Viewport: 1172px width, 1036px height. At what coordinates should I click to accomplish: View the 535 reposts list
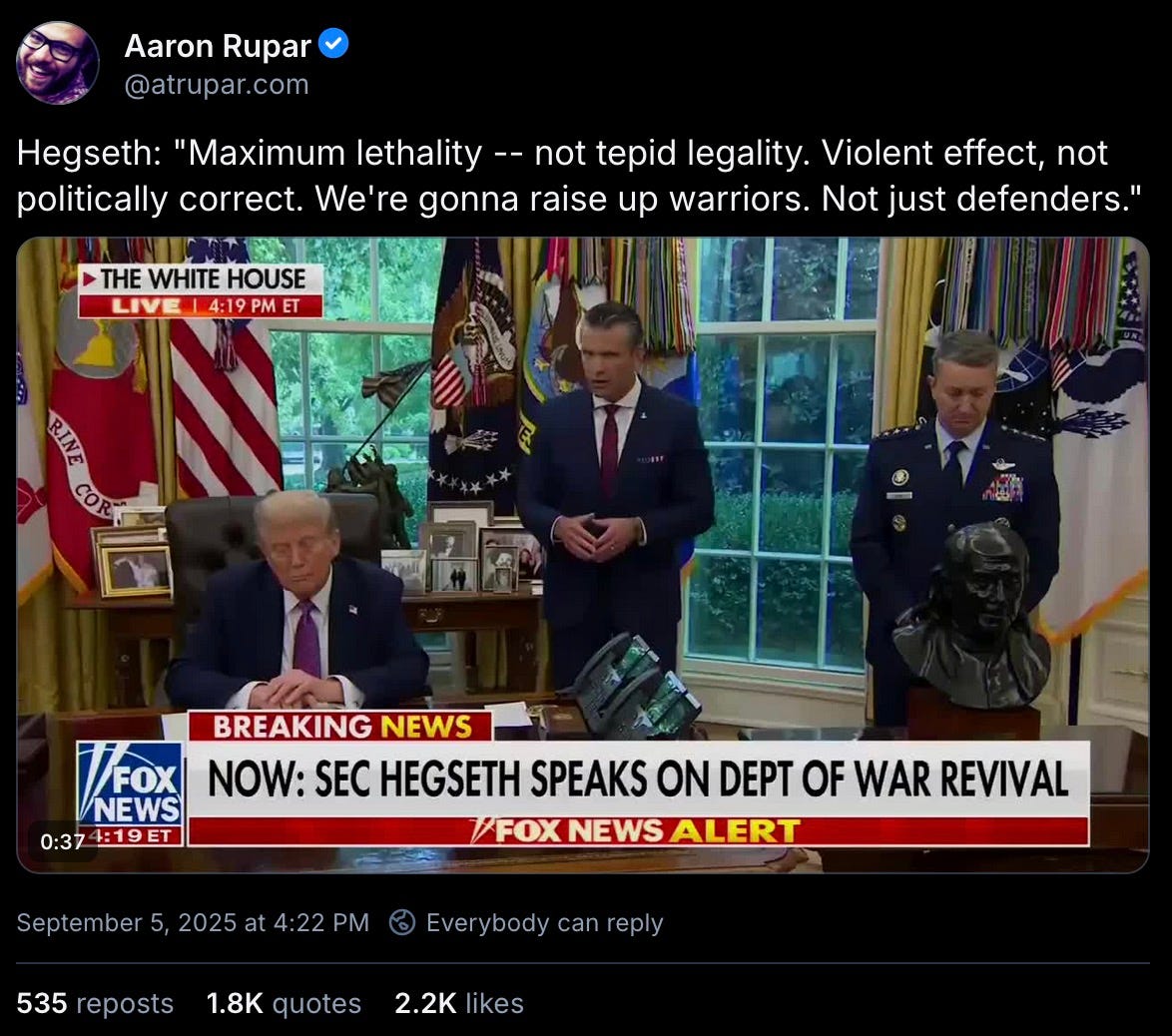click(x=95, y=1003)
